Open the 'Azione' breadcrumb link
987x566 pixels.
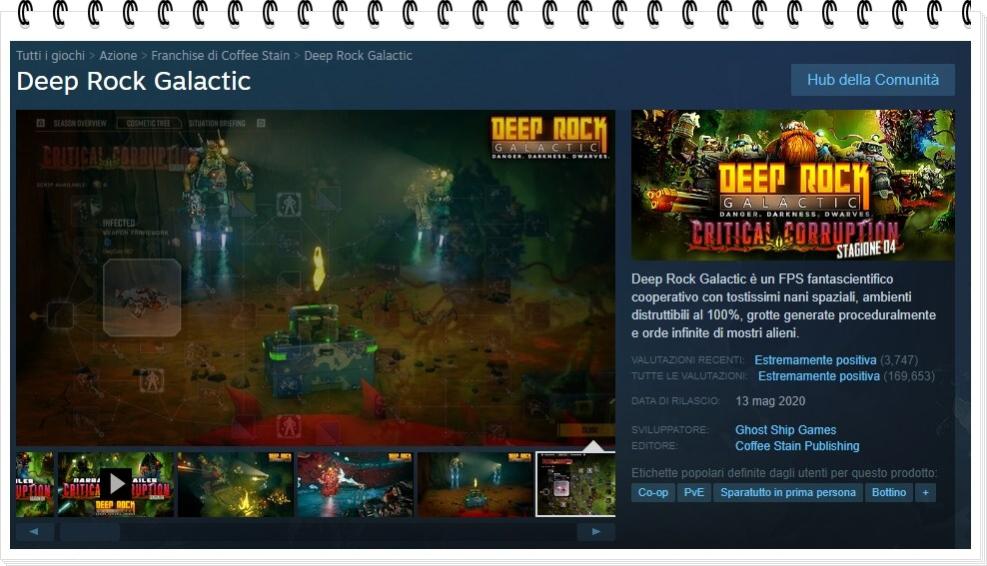118,55
